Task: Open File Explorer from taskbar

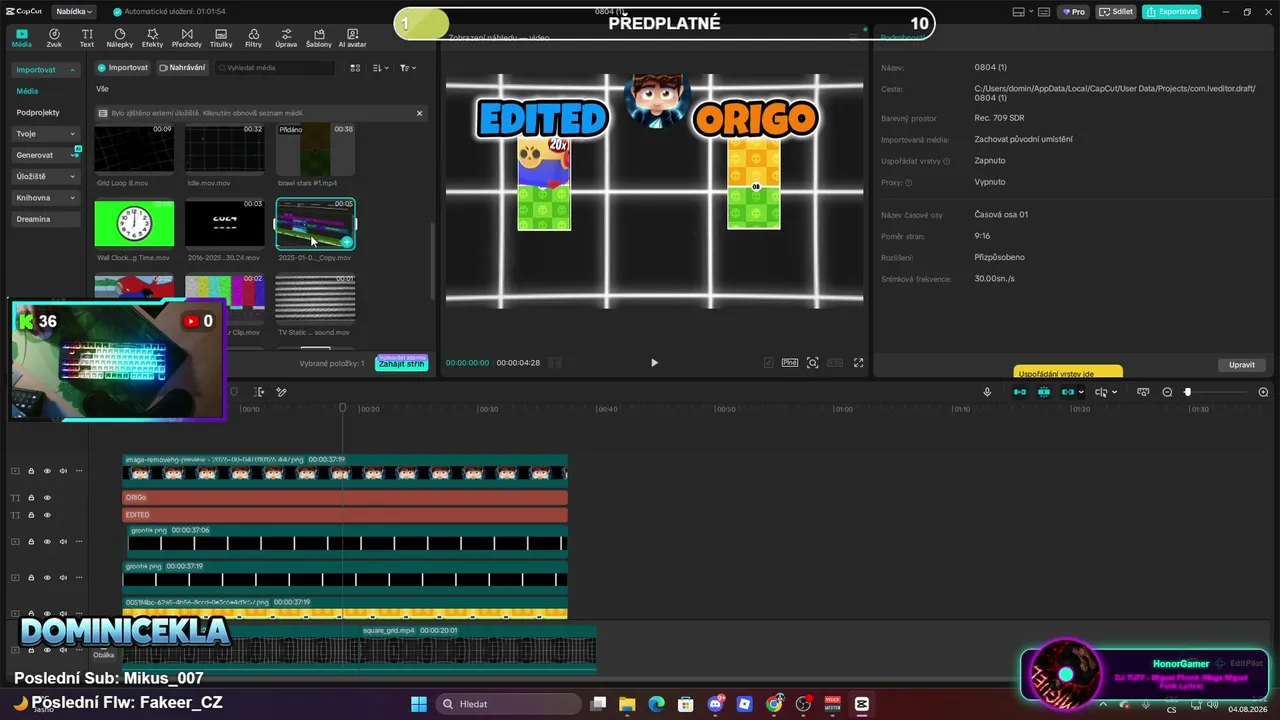Action: (x=627, y=704)
